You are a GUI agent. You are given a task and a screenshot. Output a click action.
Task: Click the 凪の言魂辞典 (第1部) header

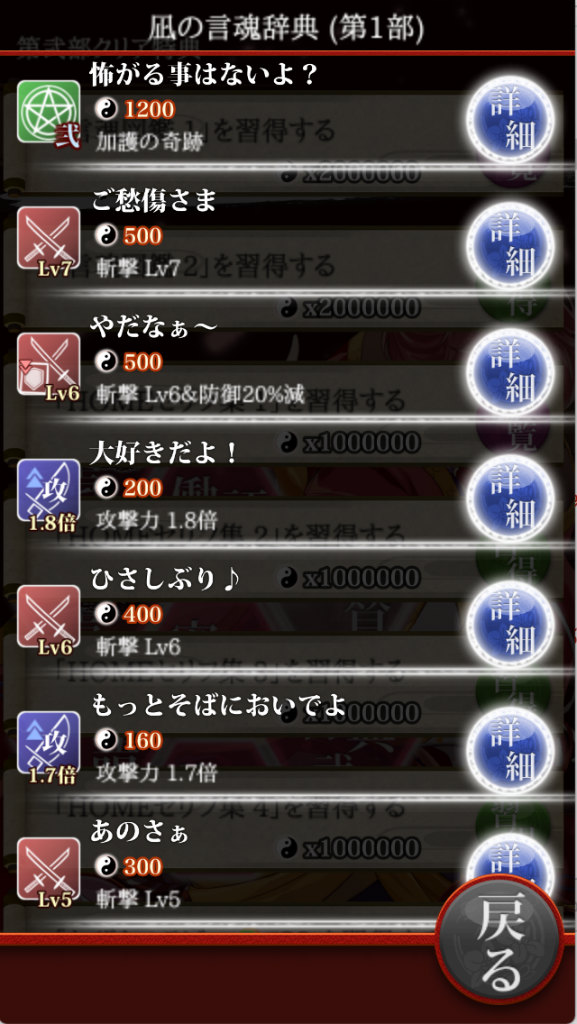pos(288,27)
